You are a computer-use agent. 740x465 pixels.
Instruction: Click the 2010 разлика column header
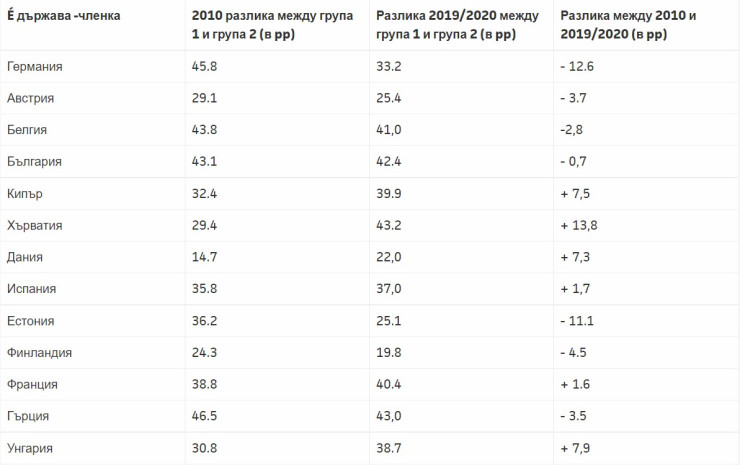(271, 25)
